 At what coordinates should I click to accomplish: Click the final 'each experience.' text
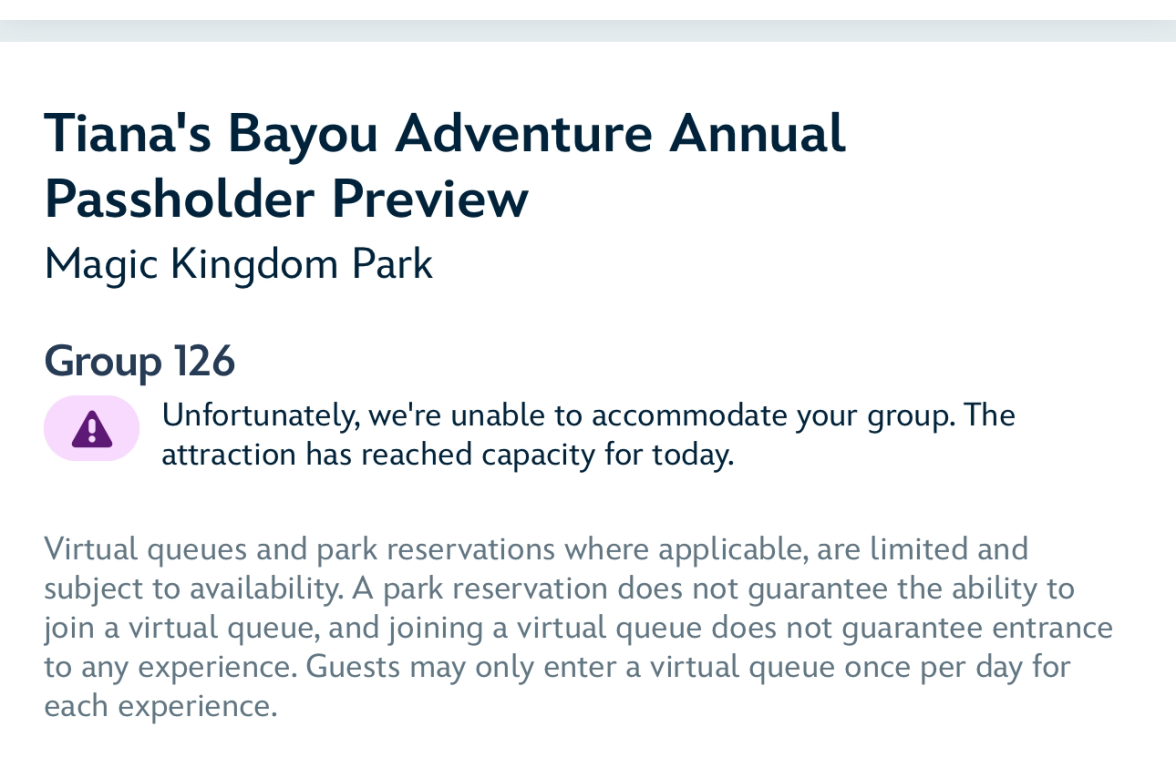[161, 706]
